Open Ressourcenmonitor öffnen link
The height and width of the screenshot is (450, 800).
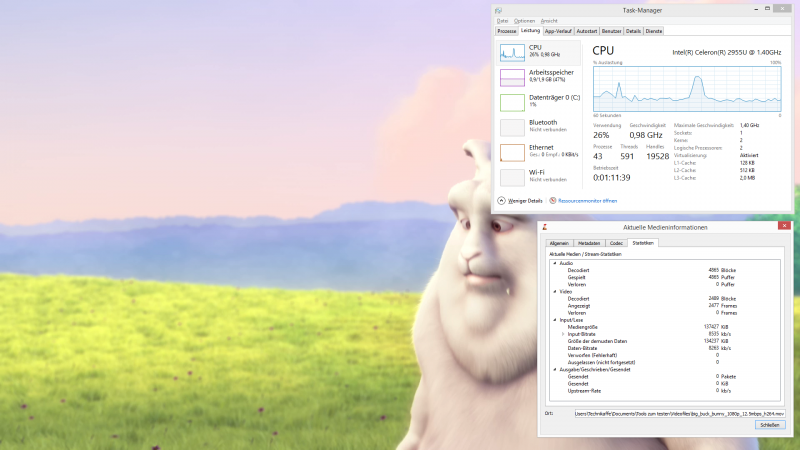[x=587, y=201]
